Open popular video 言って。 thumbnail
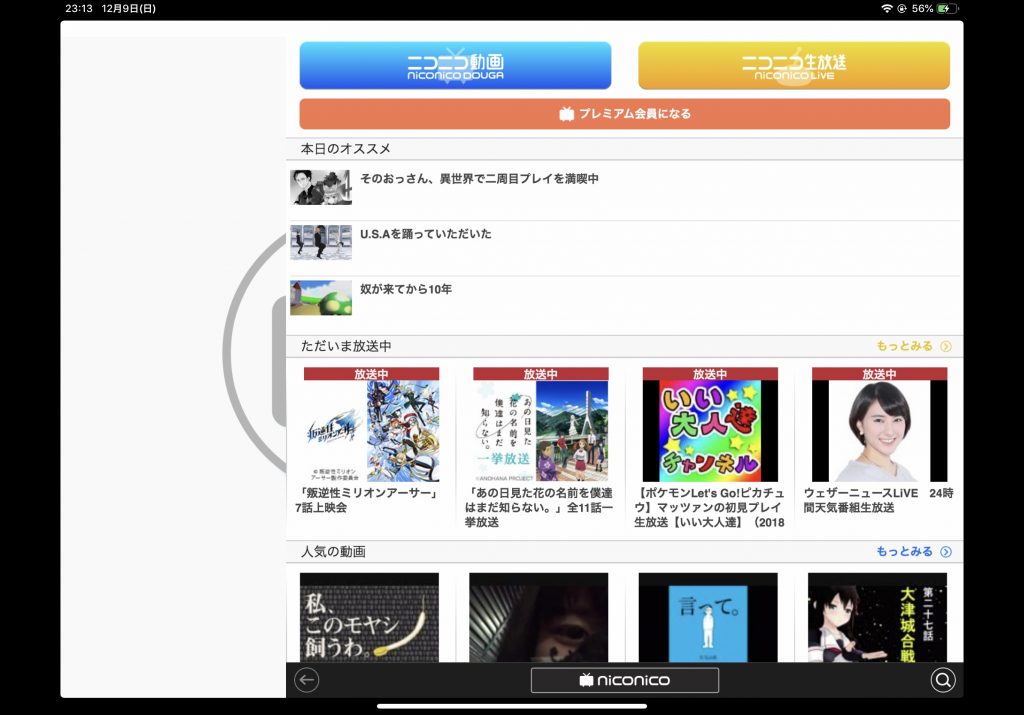 click(708, 618)
